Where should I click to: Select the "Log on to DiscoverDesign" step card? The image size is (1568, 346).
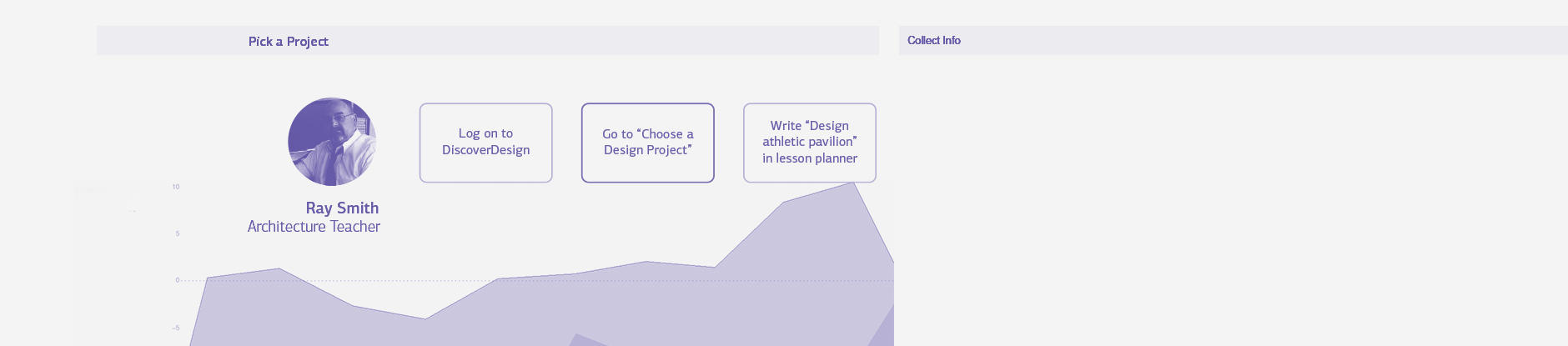(x=485, y=143)
